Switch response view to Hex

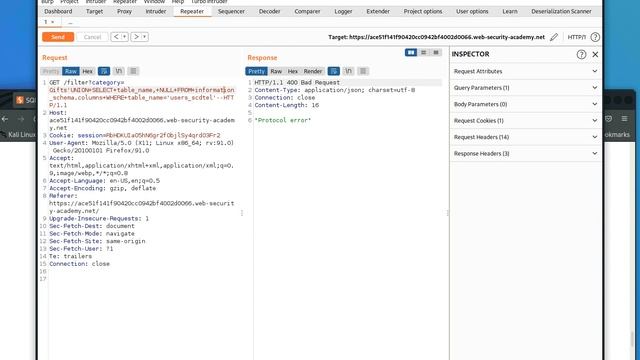[293, 71]
